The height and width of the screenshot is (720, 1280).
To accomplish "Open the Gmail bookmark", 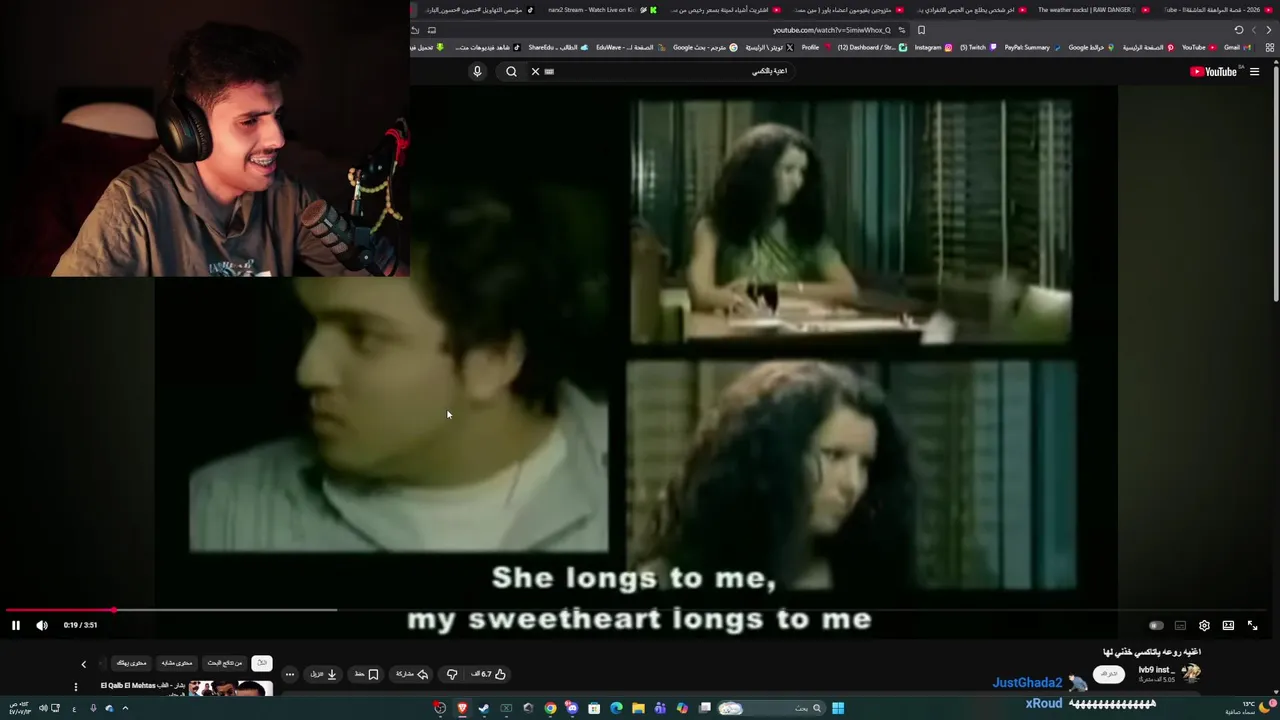I will [x=1236, y=47].
